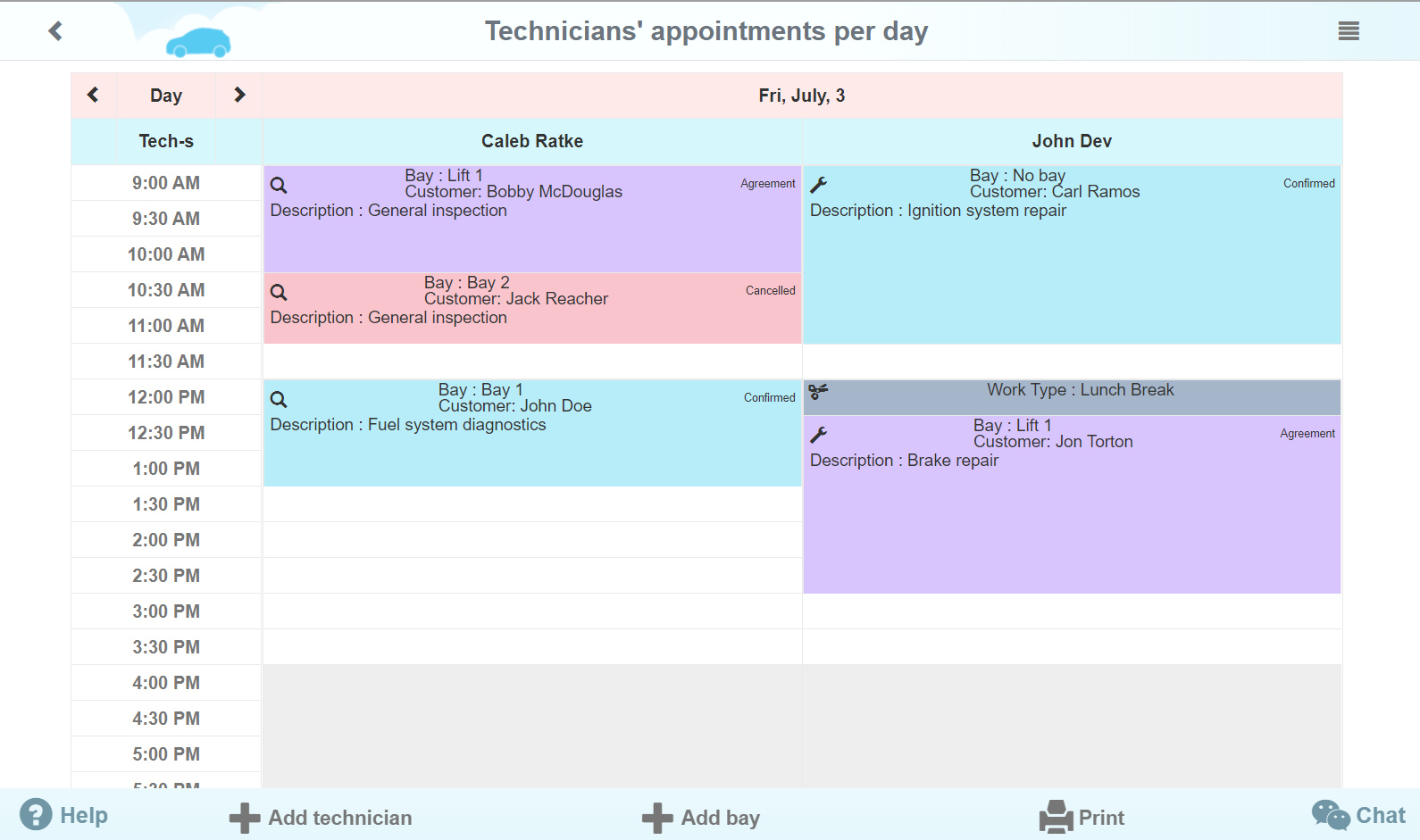
Task: Open the hamburger menu icon
Action: (1349, 31)
